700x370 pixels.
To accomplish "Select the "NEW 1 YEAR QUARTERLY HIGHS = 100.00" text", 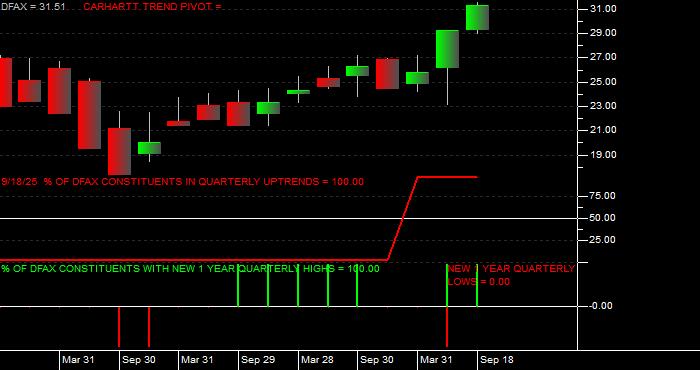I will (276, 269).
